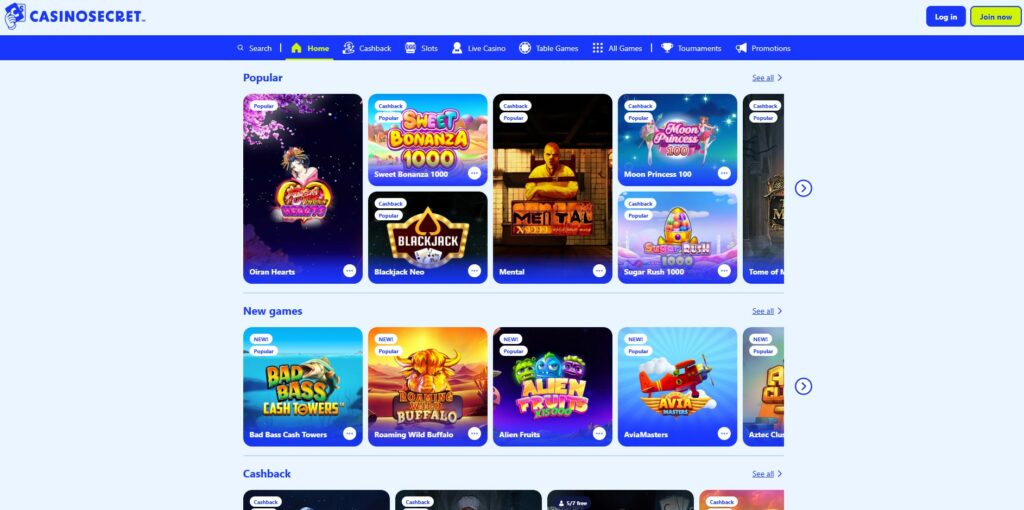Screen dimensions: 1024x510
Task: Go to Tournaments menu item
Action: click(x=691, y=48)
